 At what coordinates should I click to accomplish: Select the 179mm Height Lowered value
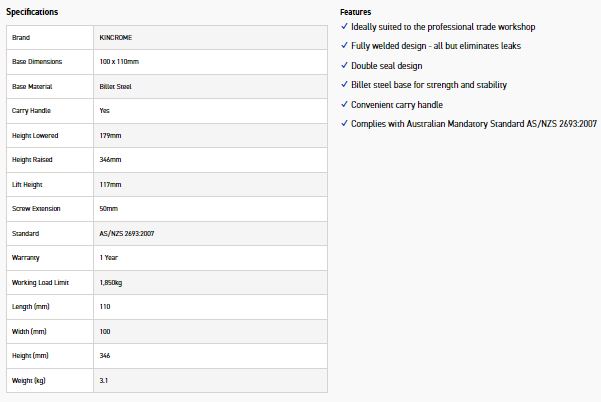109,136
